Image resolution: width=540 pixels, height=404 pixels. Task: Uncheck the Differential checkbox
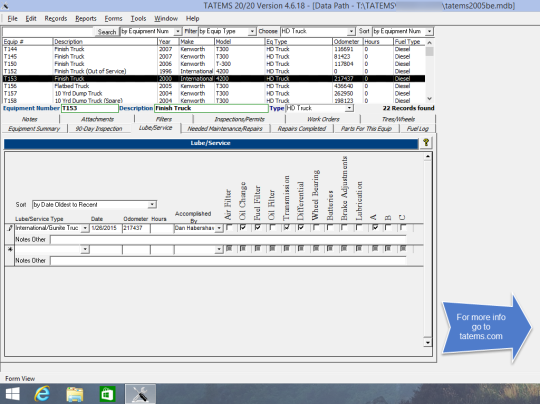(x=301, y=228)
